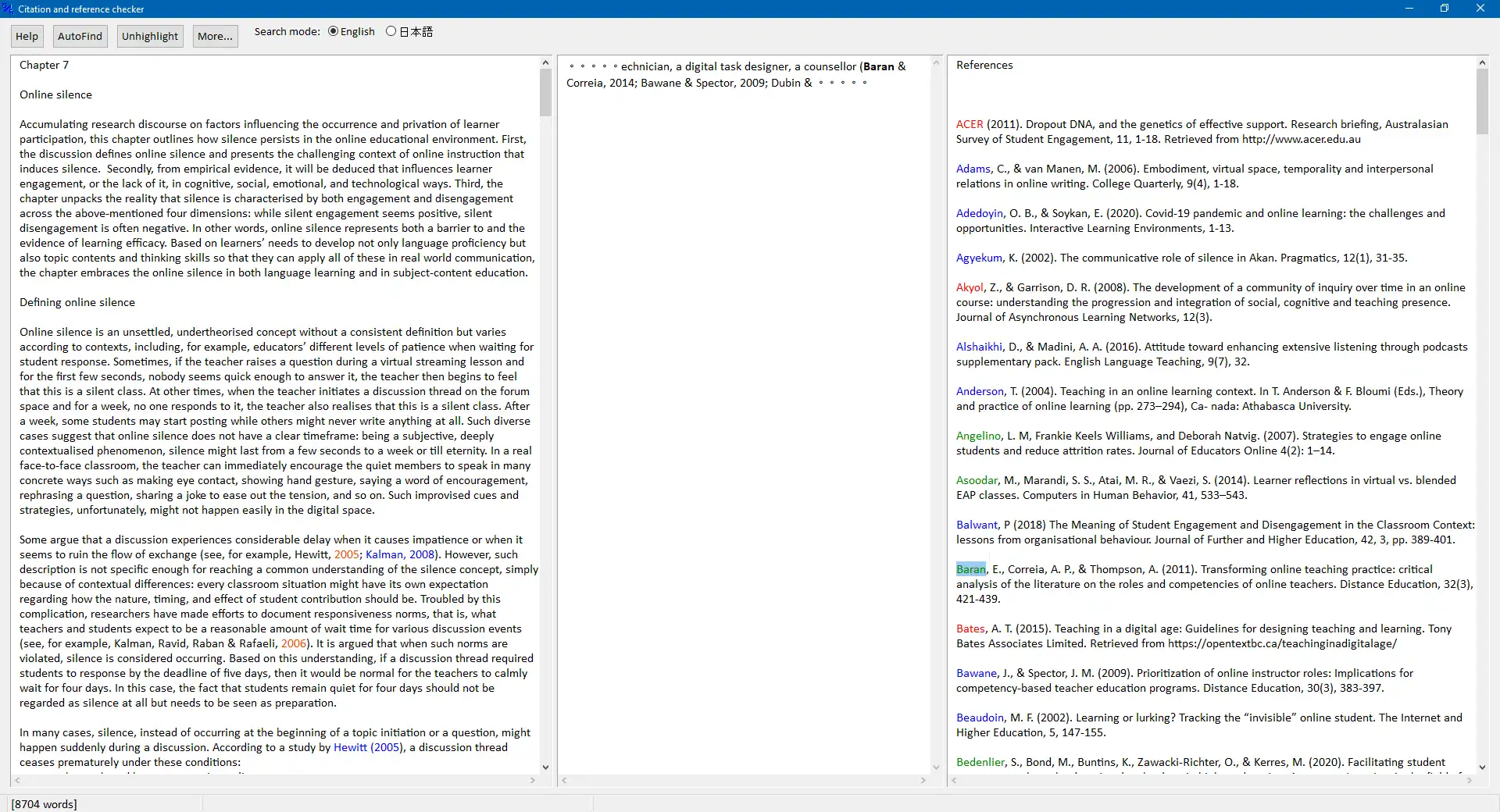Image resolution: width=1500 pixels, height=812 pixels.
Task: Click chapter pane scroll-up arrow
Action: (x=545, y=62)
